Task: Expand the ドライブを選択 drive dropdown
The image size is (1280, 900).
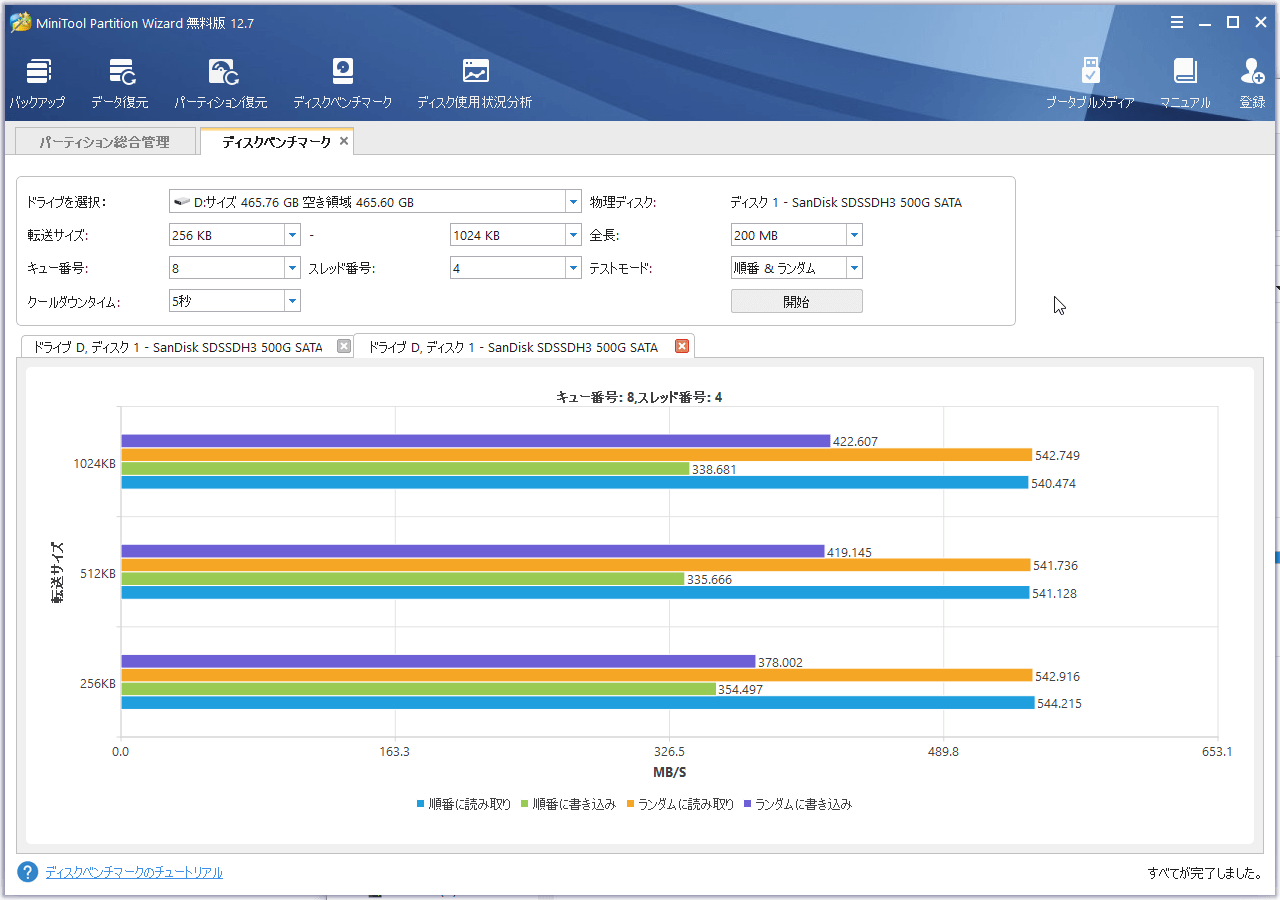Action: pyautogui.click(x=573, y=202)
